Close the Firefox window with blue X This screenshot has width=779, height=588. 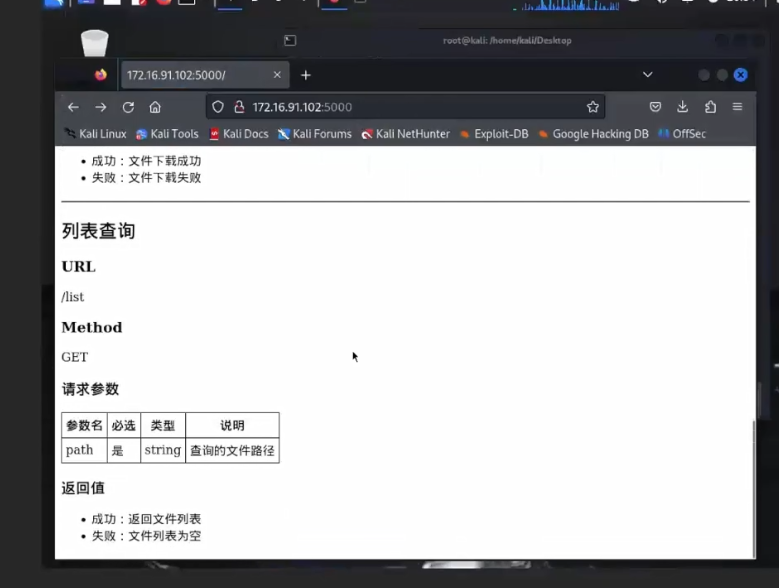pyautogui.click(x=740, y=75)
